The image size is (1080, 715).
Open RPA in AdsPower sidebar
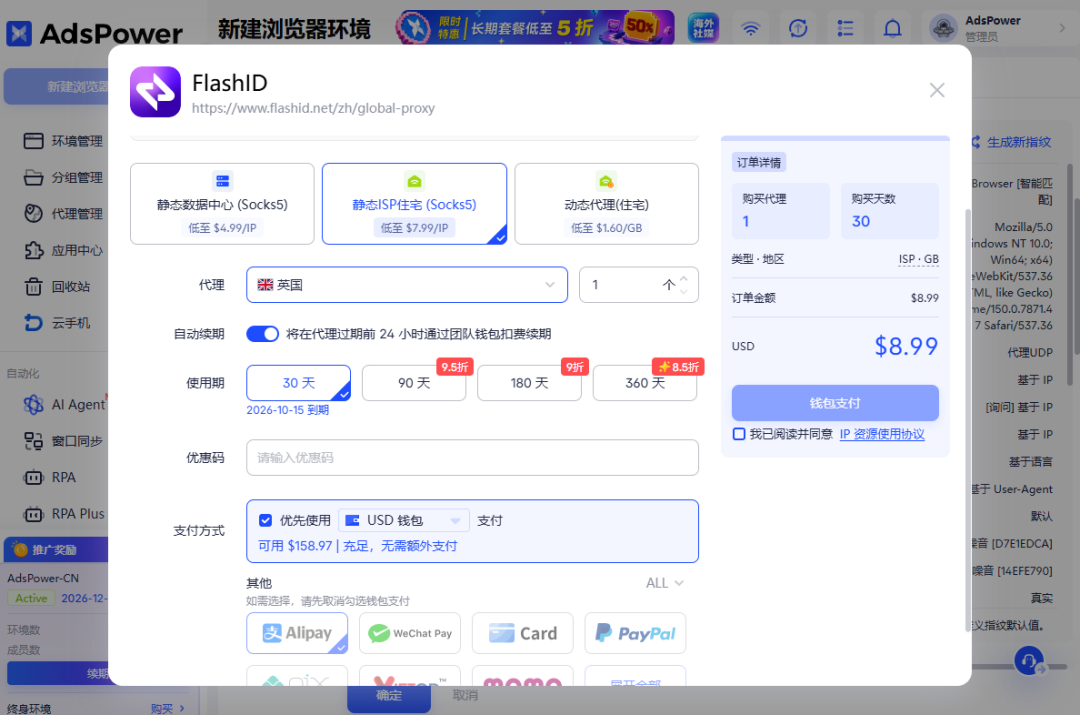tap(50, 477)
